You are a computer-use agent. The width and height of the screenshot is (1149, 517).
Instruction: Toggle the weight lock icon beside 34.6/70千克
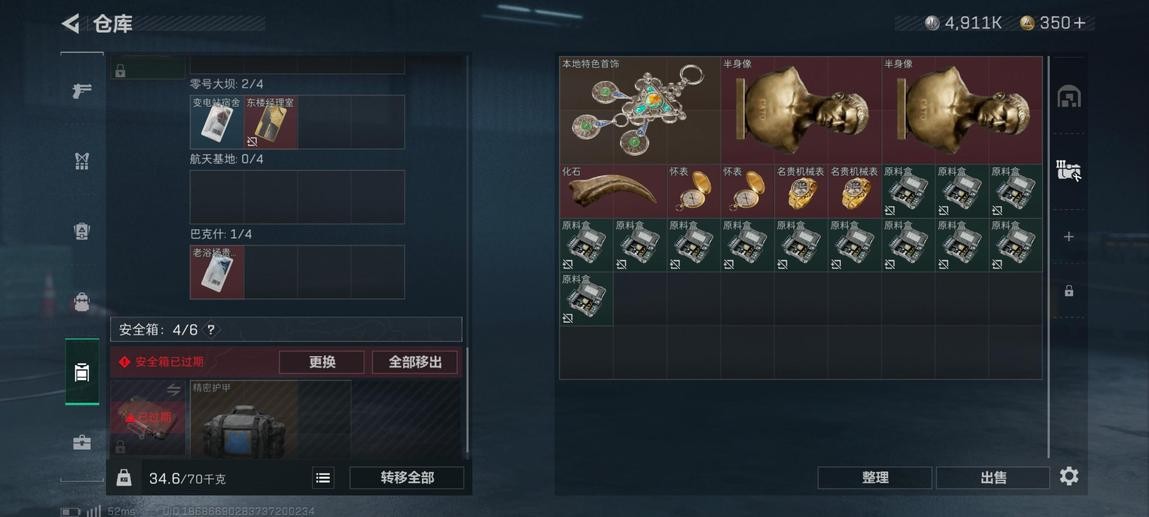tap(124, 478)
